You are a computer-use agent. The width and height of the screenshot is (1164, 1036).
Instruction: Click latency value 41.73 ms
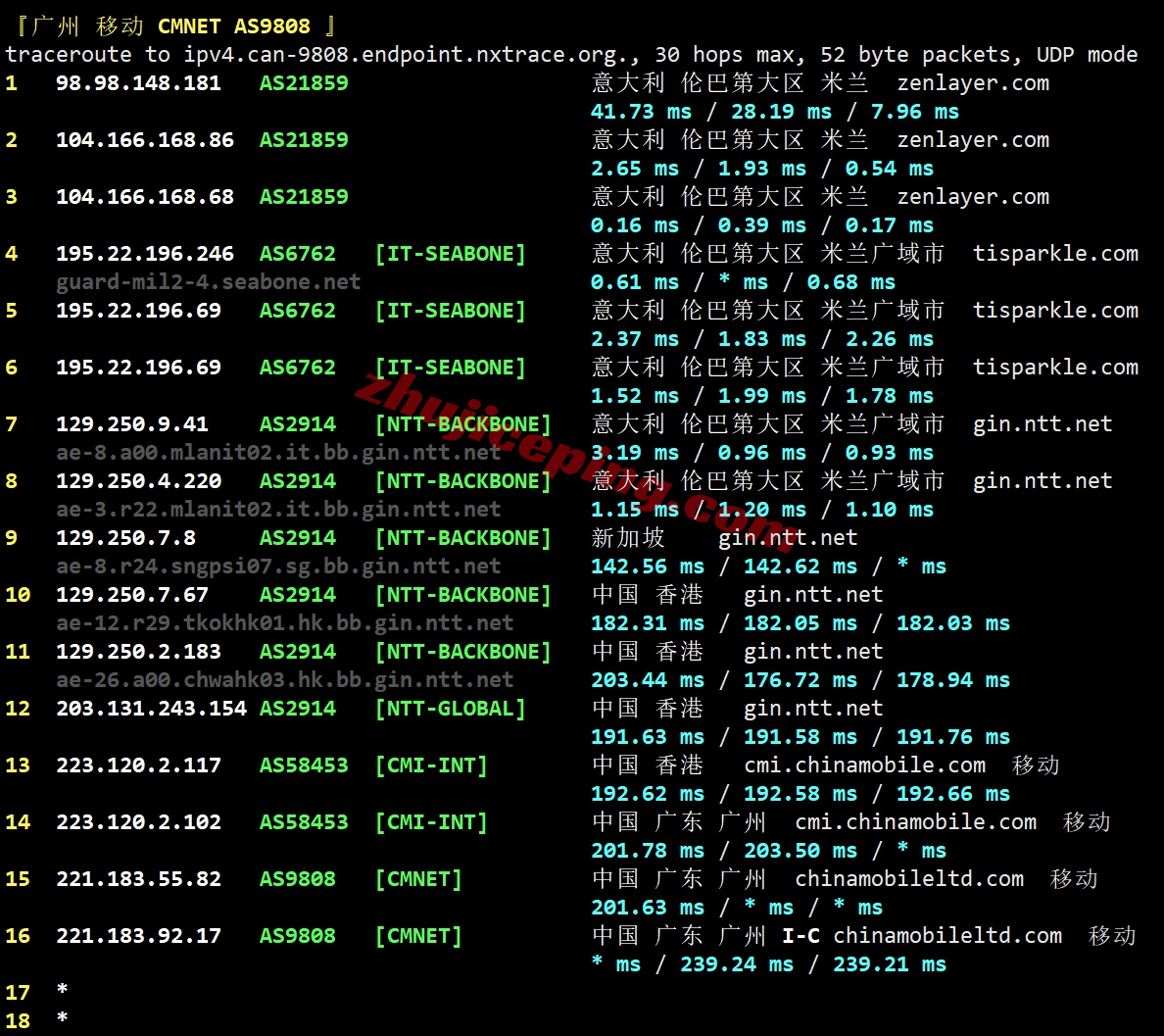tap(642, 112)
